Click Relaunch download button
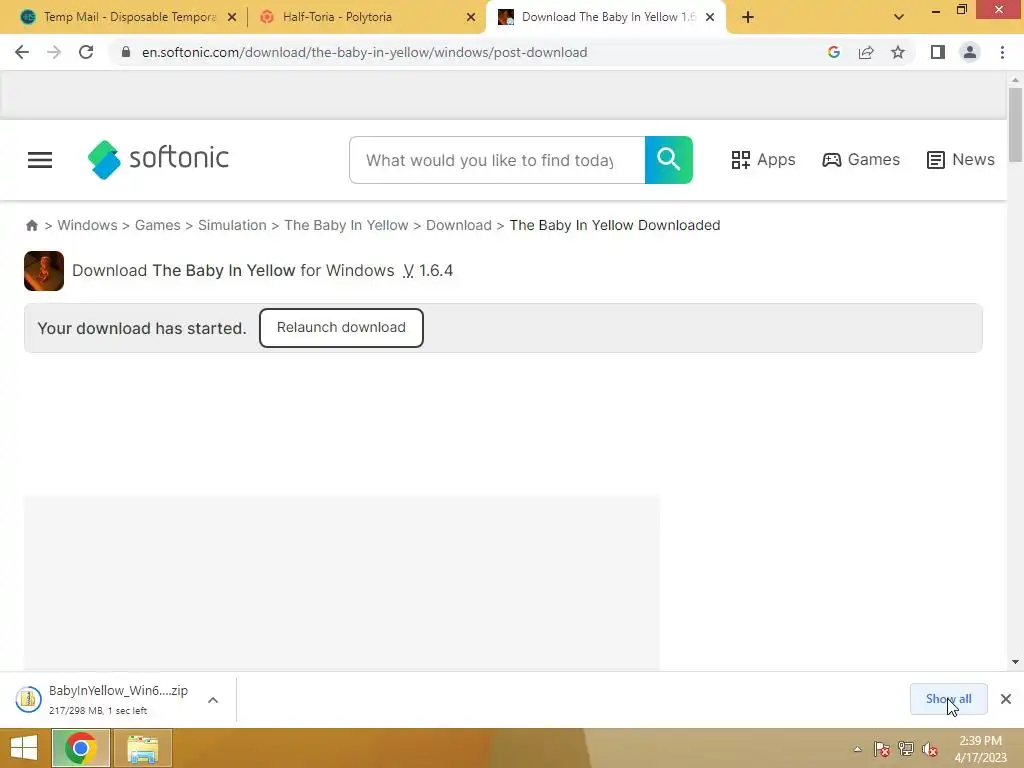This screenshot has width=1024, height=768. 341,328
